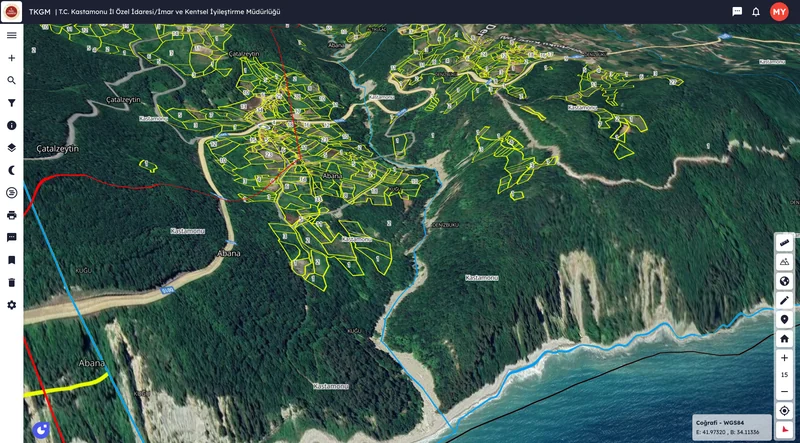This screenshot has width=800, height=443.
Task: Click the zoom level value 15
Action: pos(784,375)
